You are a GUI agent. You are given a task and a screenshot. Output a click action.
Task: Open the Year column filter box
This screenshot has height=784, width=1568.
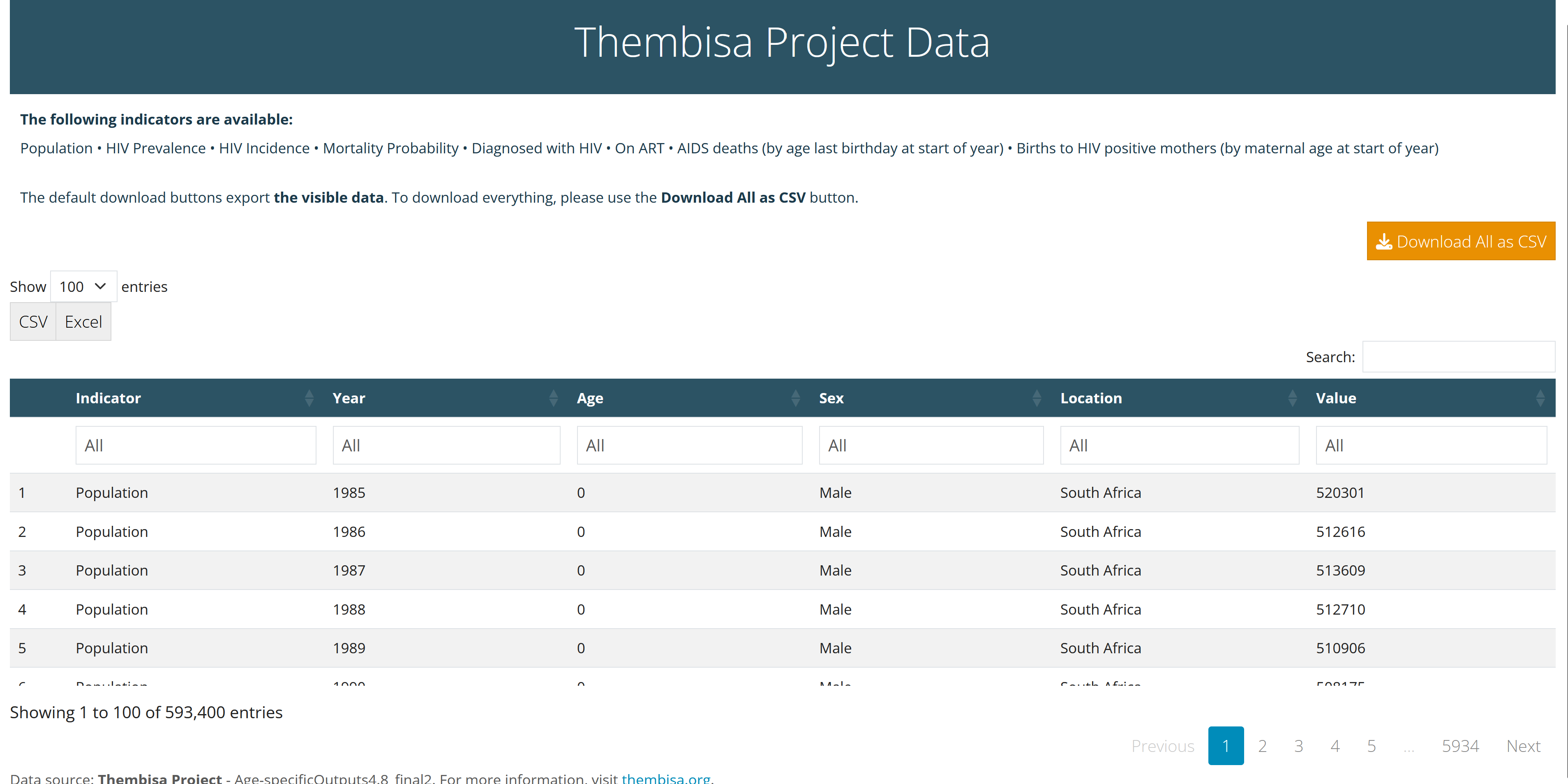click(x=446, y=446)
